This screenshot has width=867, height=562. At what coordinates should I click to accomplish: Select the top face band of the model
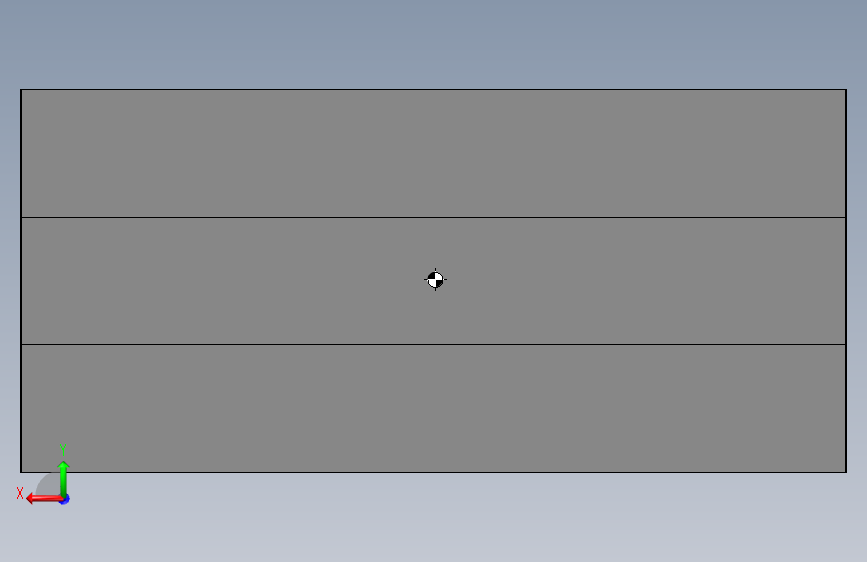pyautogui.click(x=434, y=153)
